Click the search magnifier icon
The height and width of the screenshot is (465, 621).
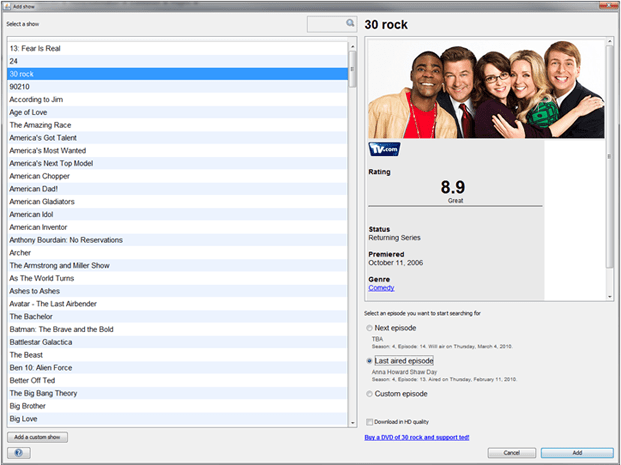350,23
